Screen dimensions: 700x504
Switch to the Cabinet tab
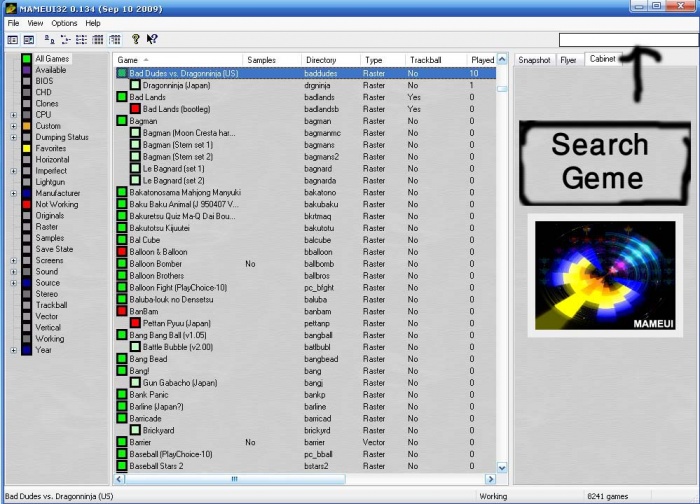[x=603, y=59]
